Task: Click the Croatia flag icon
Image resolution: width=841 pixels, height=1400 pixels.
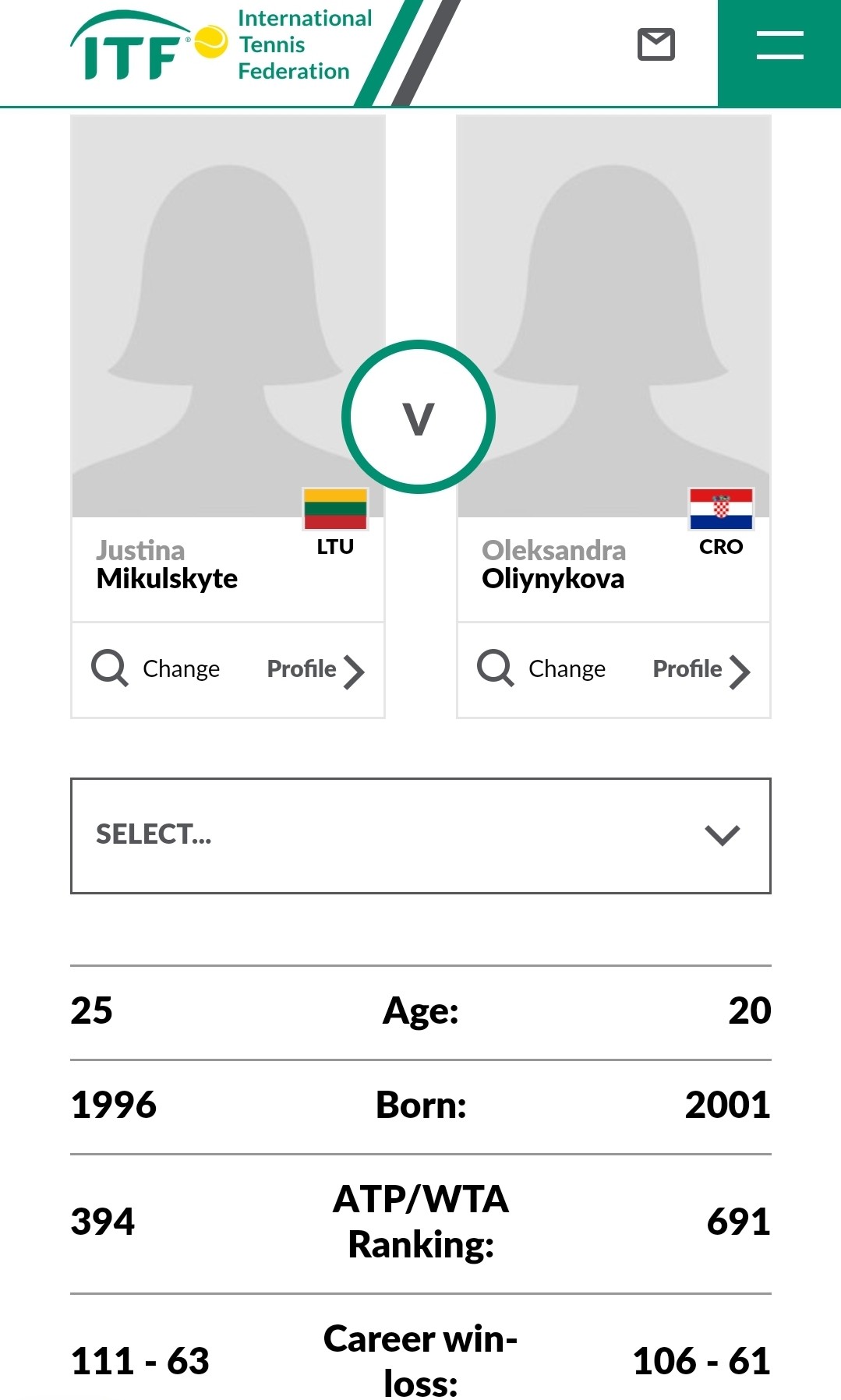Action: tap(721, 509)
